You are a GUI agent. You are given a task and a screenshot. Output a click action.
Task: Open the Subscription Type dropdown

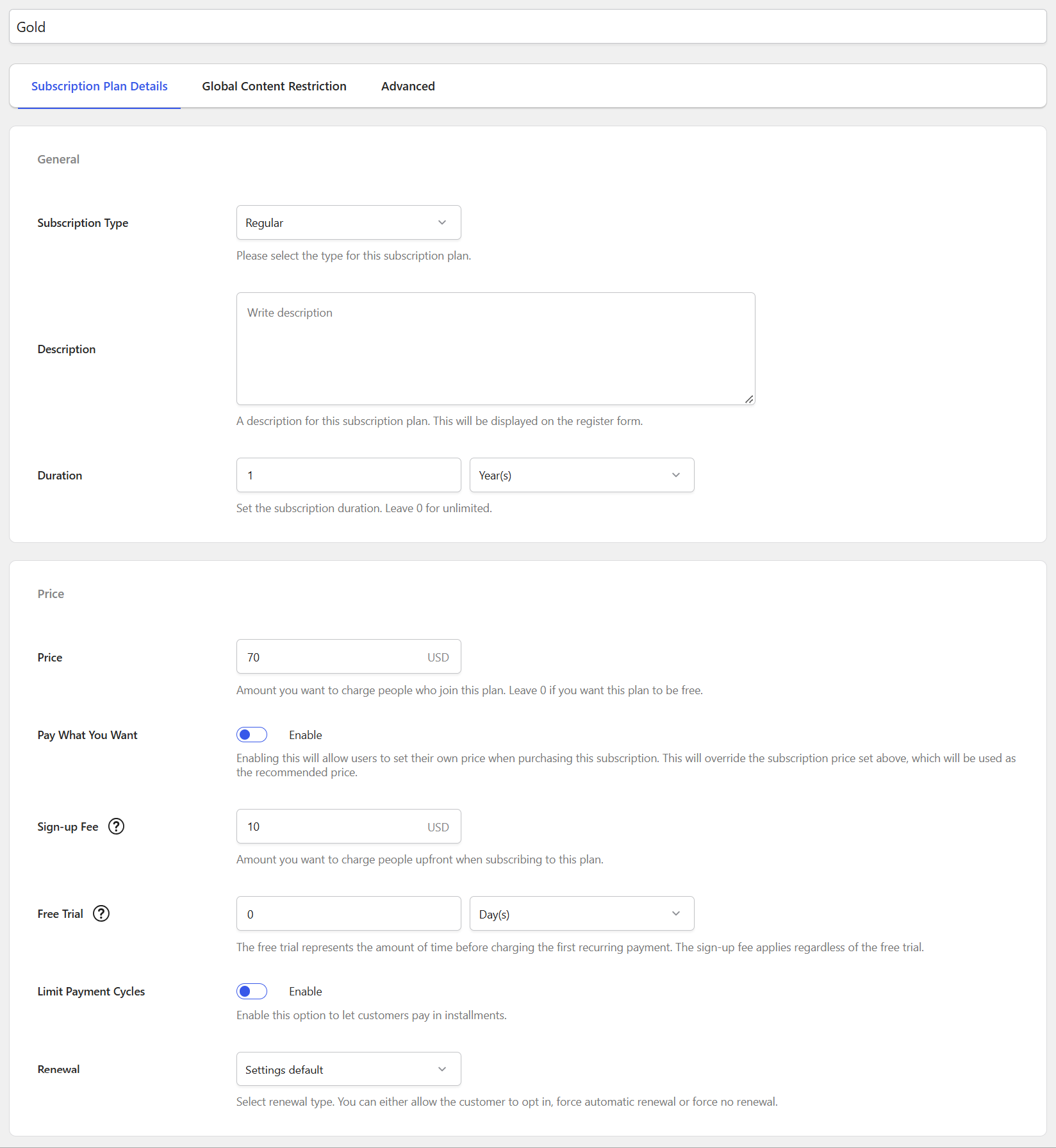[x=349, y=222]
